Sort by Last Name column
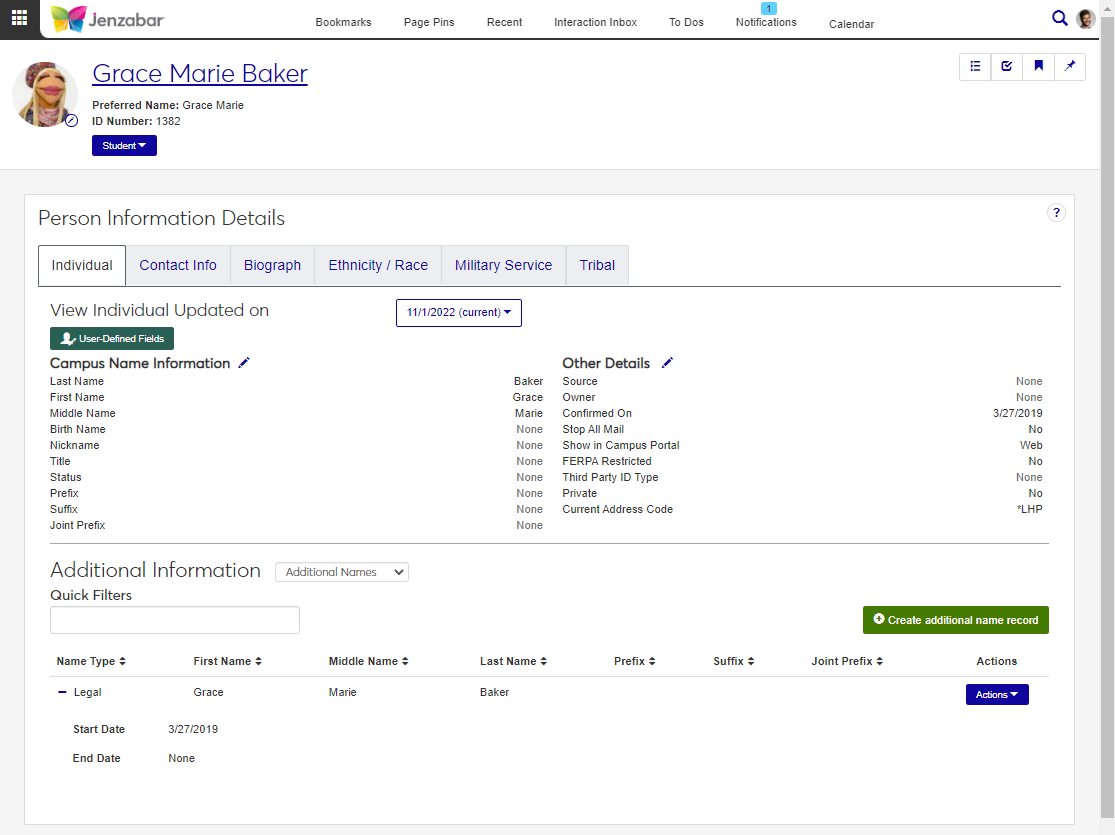The image size is (1115, 835). point(512,661)
